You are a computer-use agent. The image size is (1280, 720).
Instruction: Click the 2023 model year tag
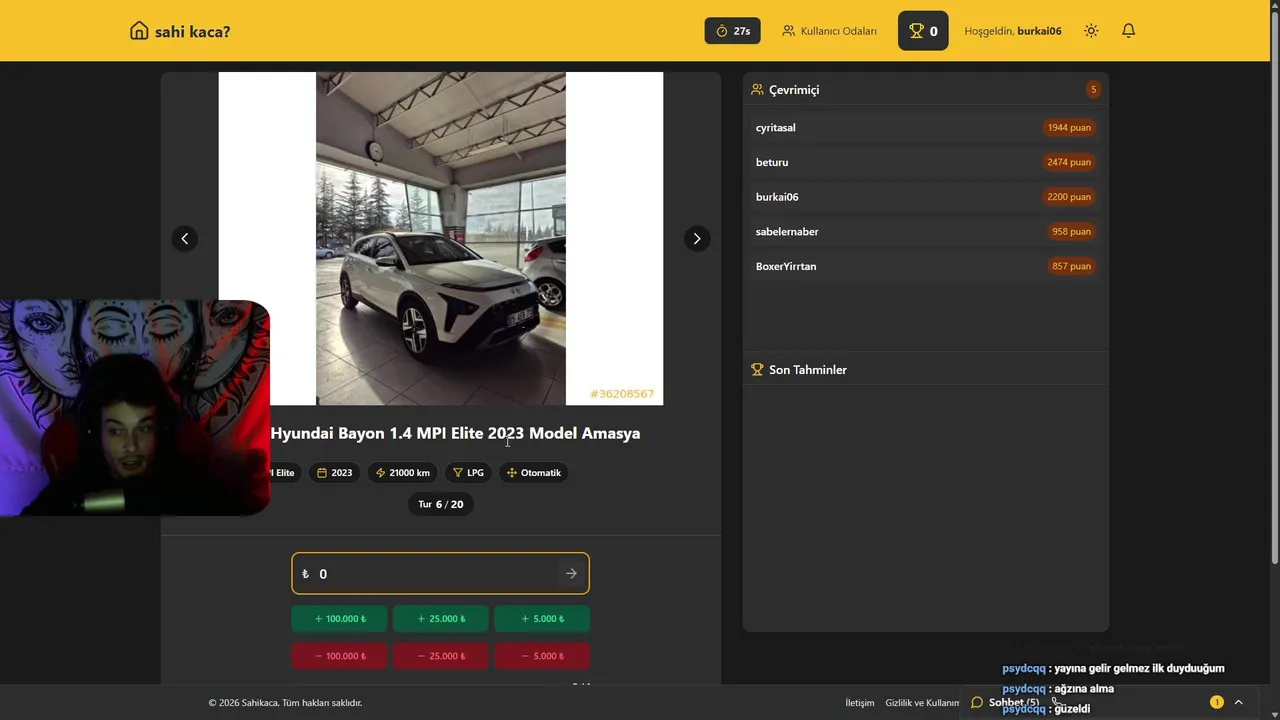(335, 473)
